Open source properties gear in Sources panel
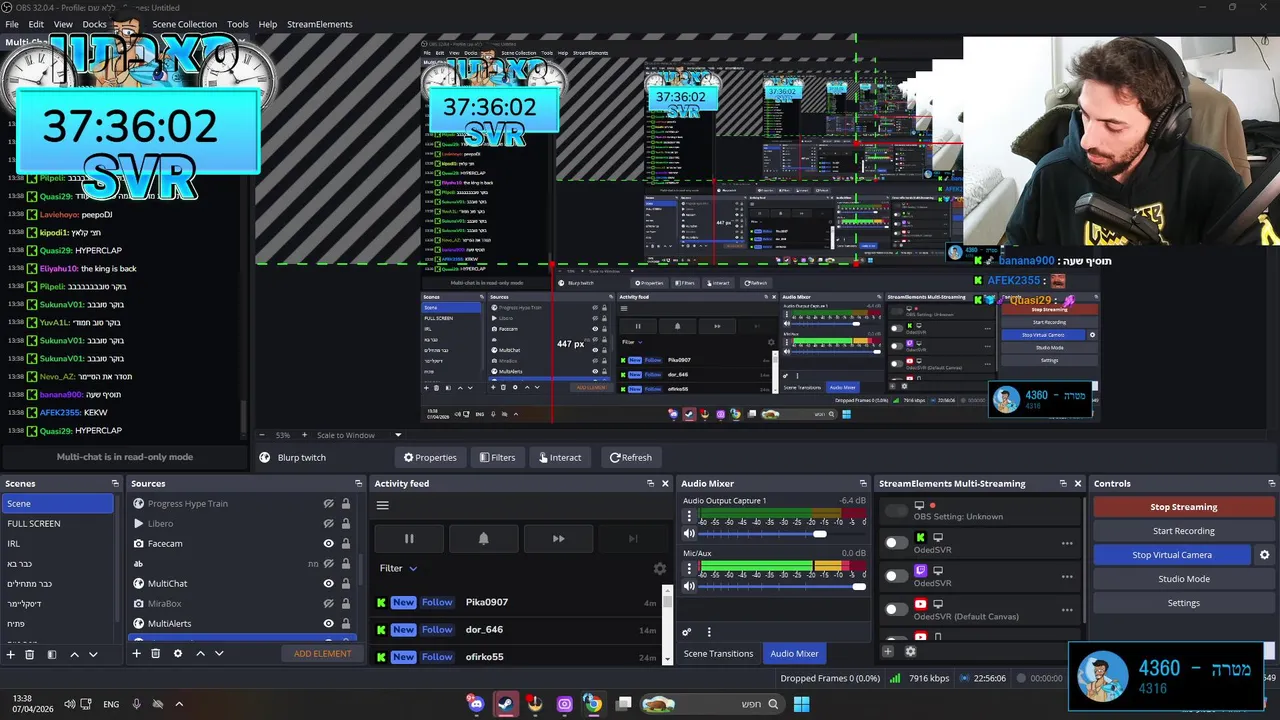 coord(178,654)
